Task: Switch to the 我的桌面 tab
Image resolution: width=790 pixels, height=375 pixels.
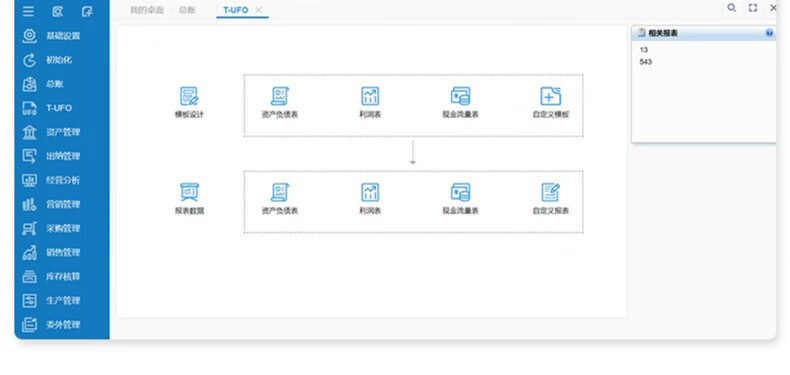Action: 147,10
